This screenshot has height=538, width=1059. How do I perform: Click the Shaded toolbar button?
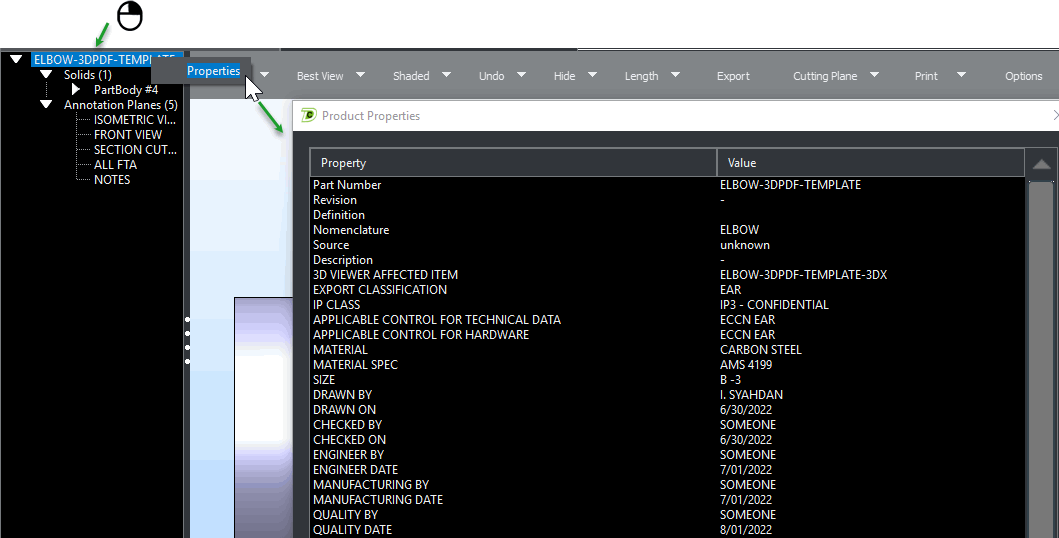point(411,76)
